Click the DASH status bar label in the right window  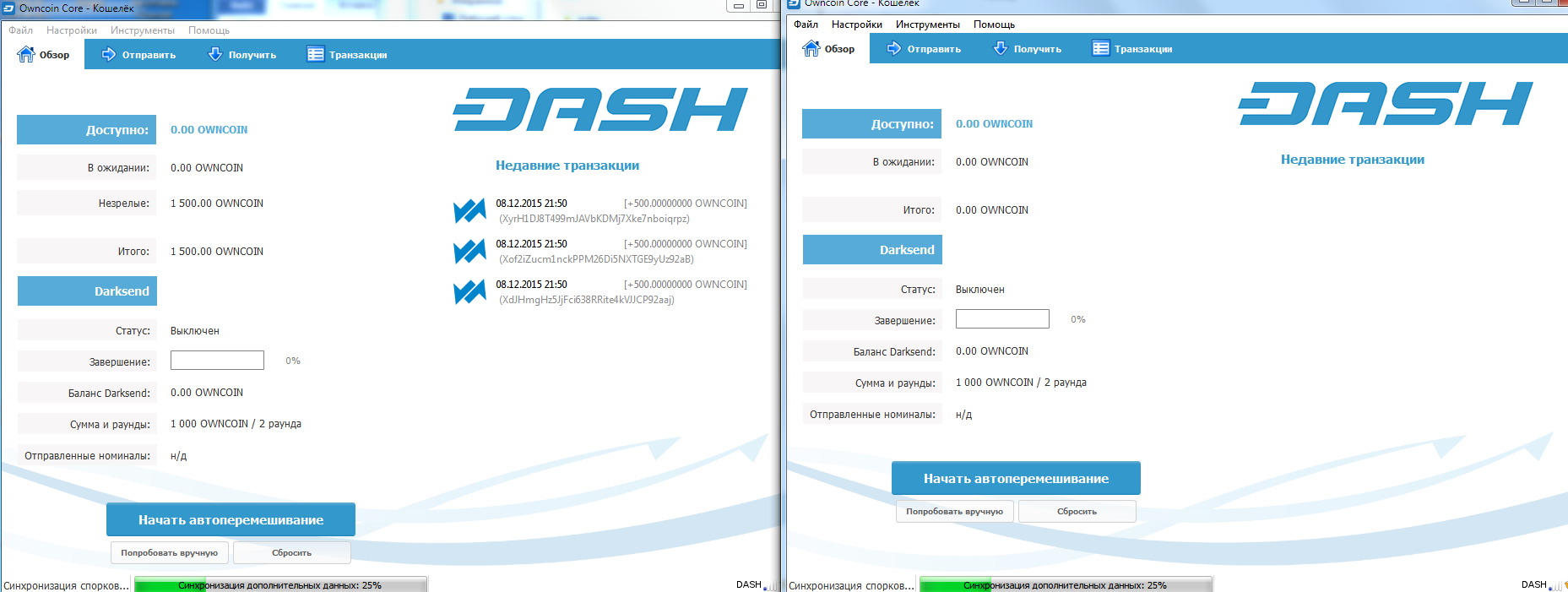1534,584
